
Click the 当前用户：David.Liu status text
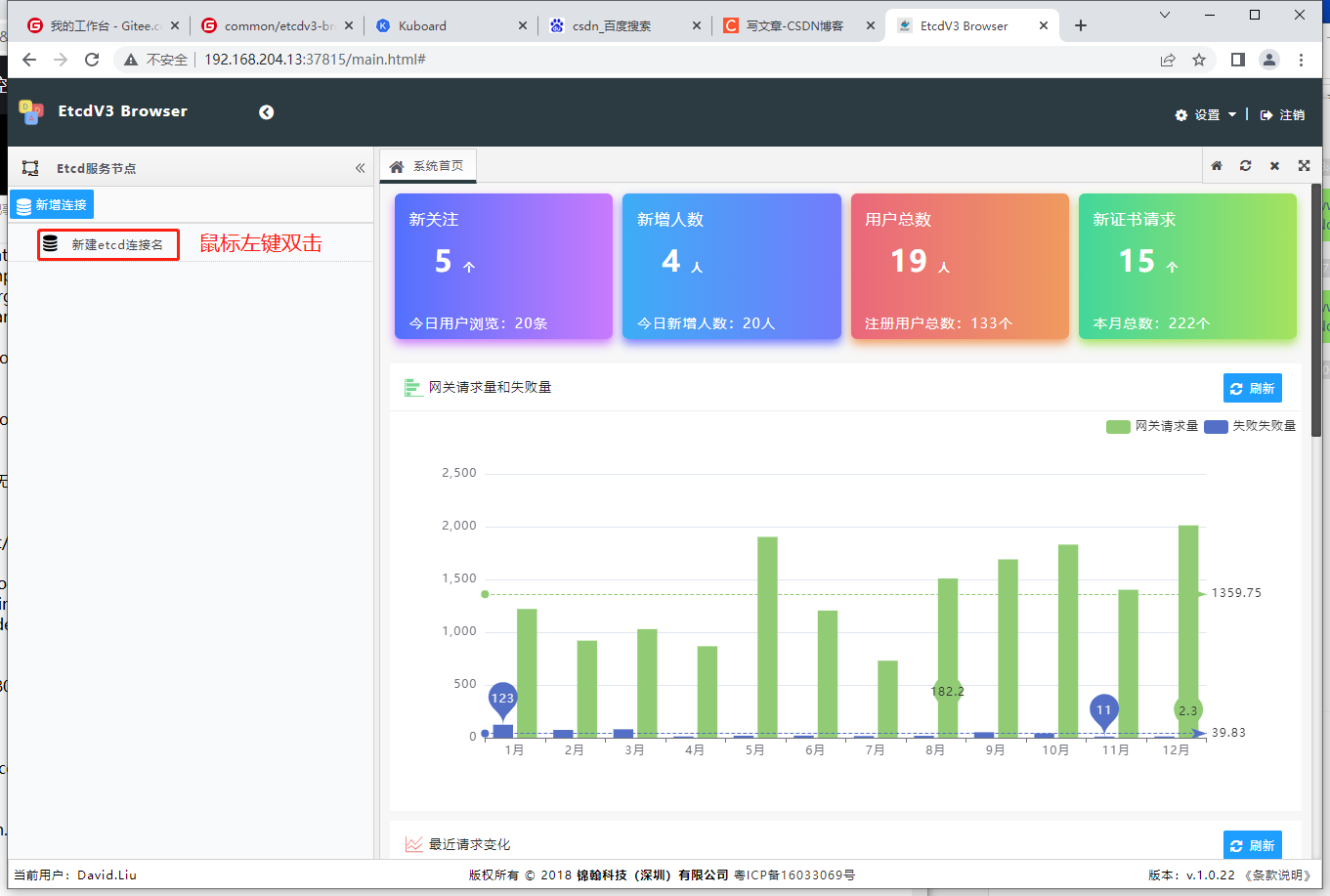click(x=75, y=875)
